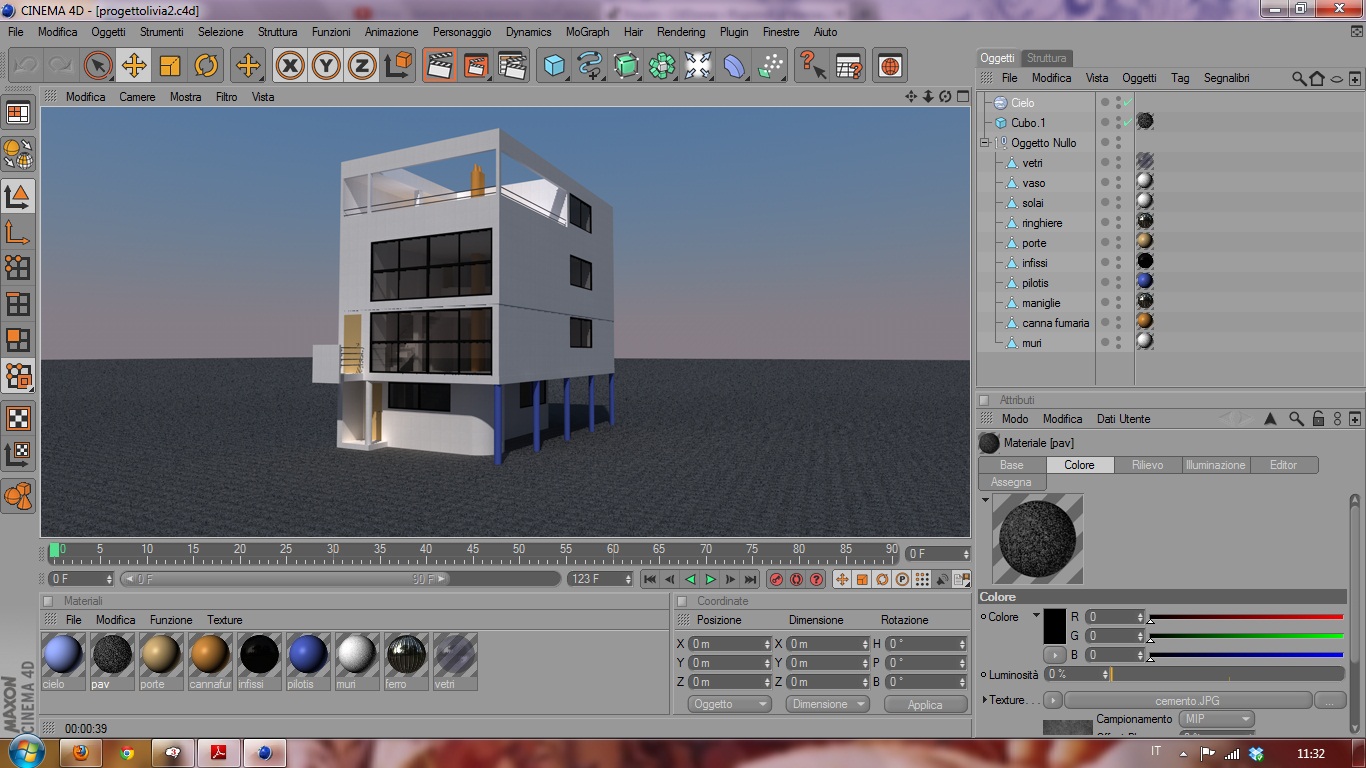Click the blue bend deformer icon
The width and height of the screenshot is (1366, 768).
coord(734,66)
